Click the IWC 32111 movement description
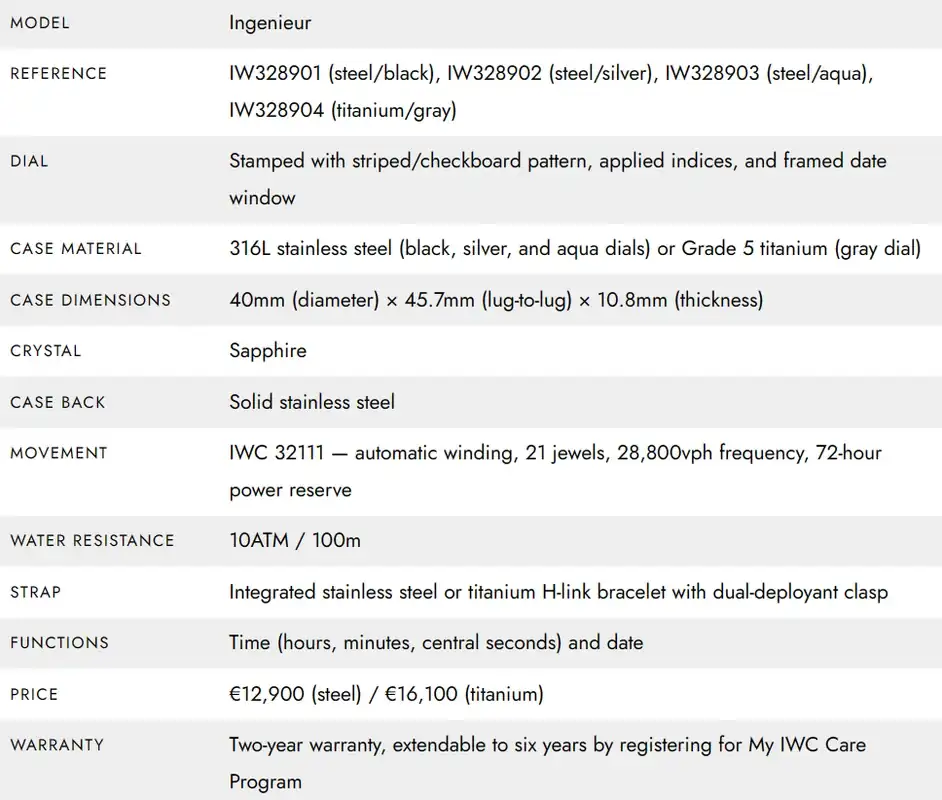The image size is (942, 800). click(x=555, y=471)
